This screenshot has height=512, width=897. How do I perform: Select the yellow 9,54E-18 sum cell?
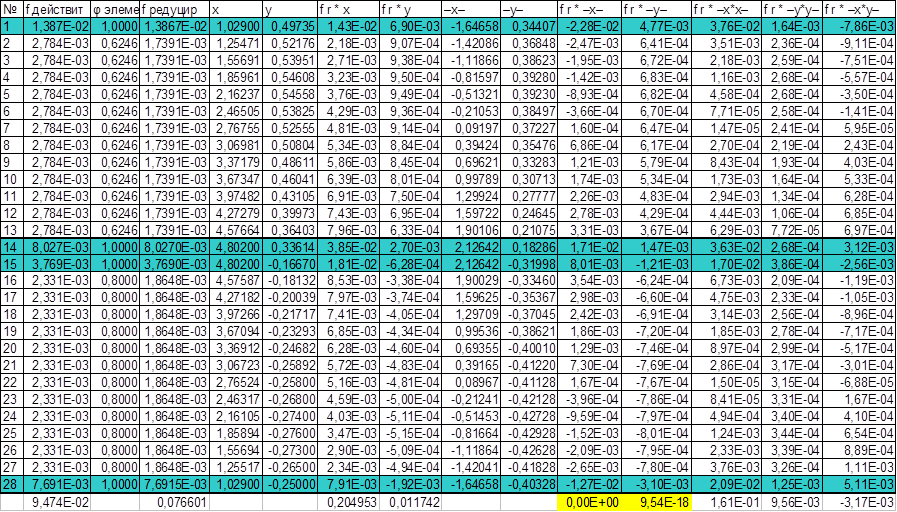(656, 503)
